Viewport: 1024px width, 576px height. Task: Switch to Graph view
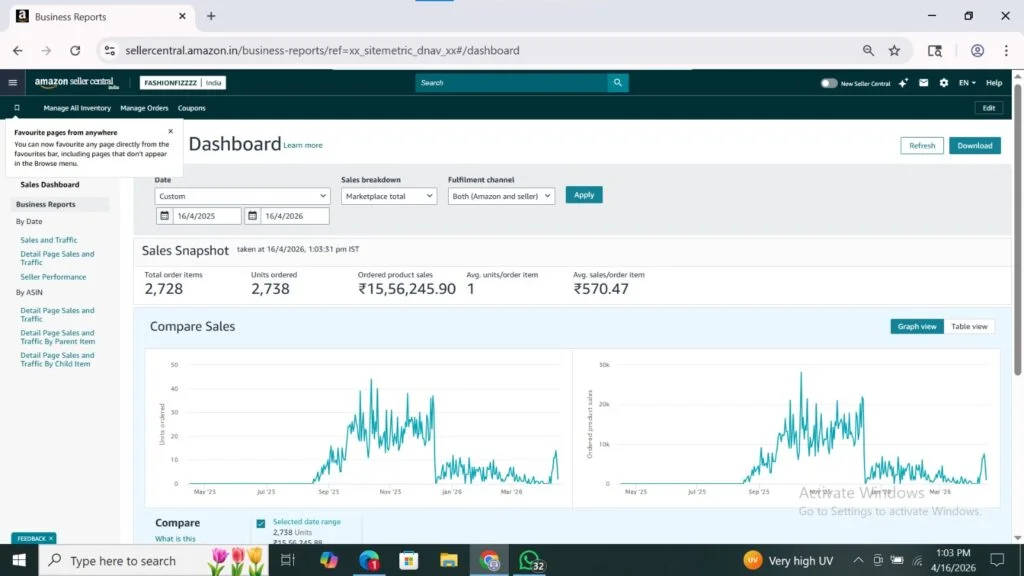click(x=917, y=327)
